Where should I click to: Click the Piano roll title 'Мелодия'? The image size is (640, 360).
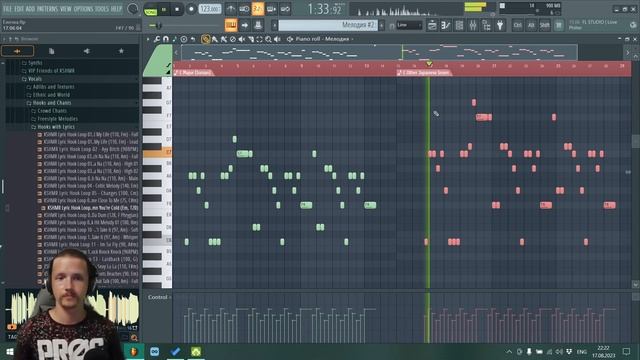(336, 39)
